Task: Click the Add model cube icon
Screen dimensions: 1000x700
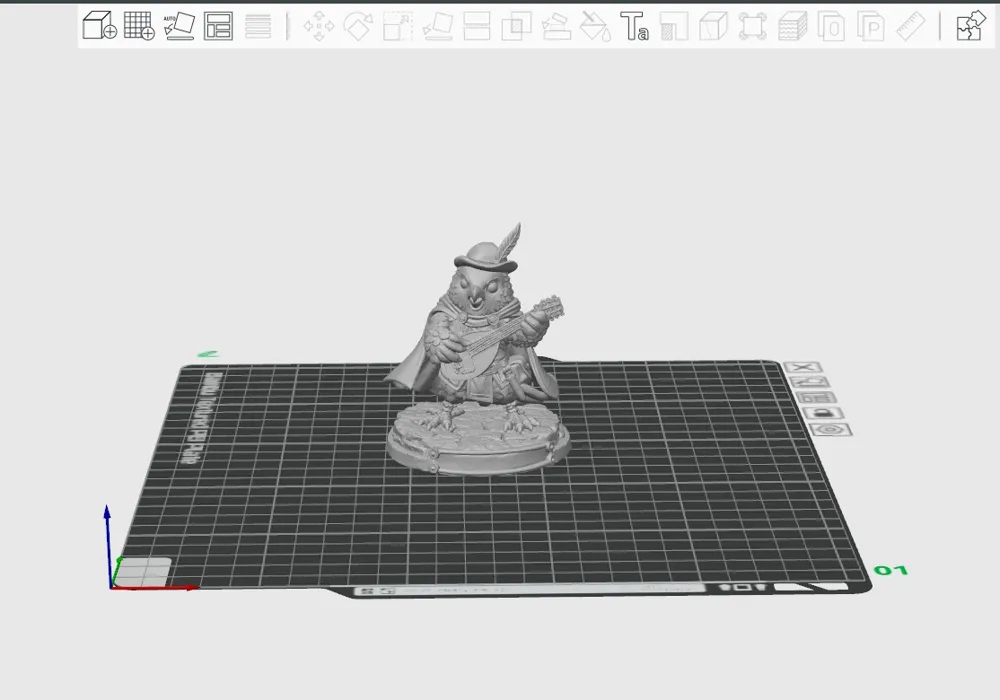Action: (99, 26)
